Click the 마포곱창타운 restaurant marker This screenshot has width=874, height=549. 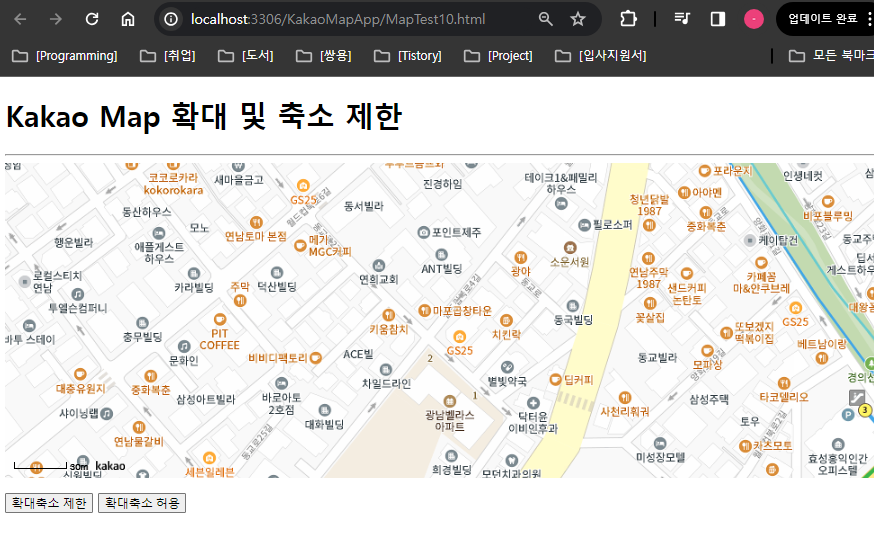[x=424, y=310]
